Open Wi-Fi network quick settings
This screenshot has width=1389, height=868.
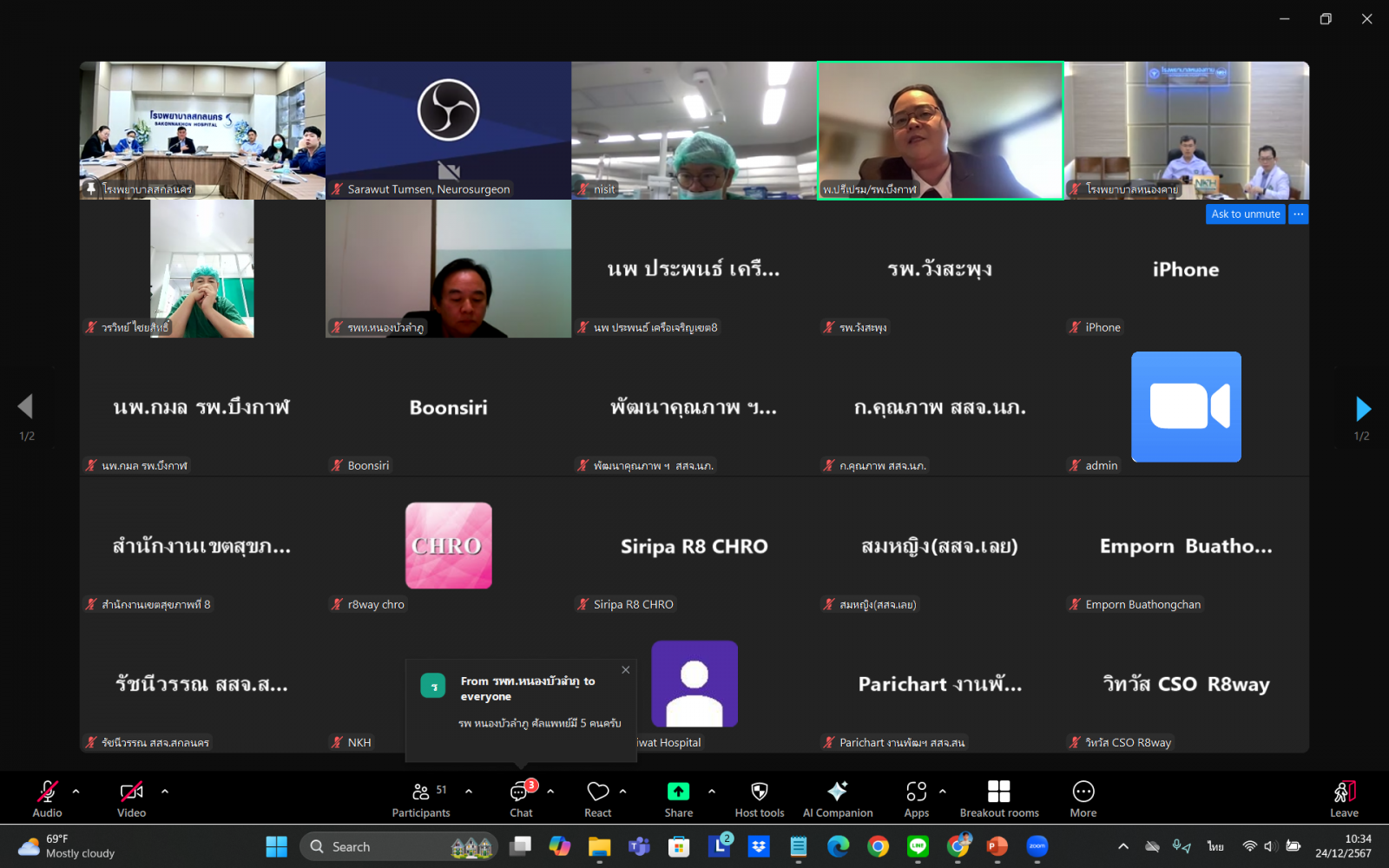[x=1249, y=846]
